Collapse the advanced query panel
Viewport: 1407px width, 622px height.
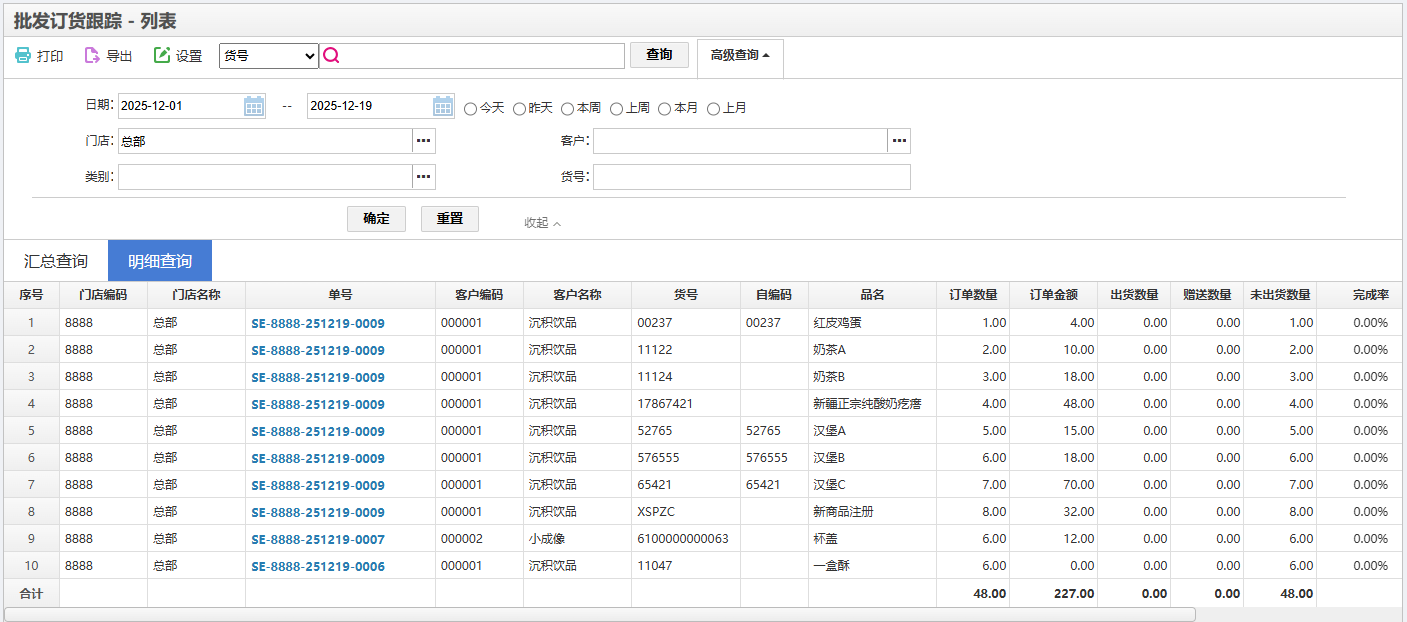(542, 223)
